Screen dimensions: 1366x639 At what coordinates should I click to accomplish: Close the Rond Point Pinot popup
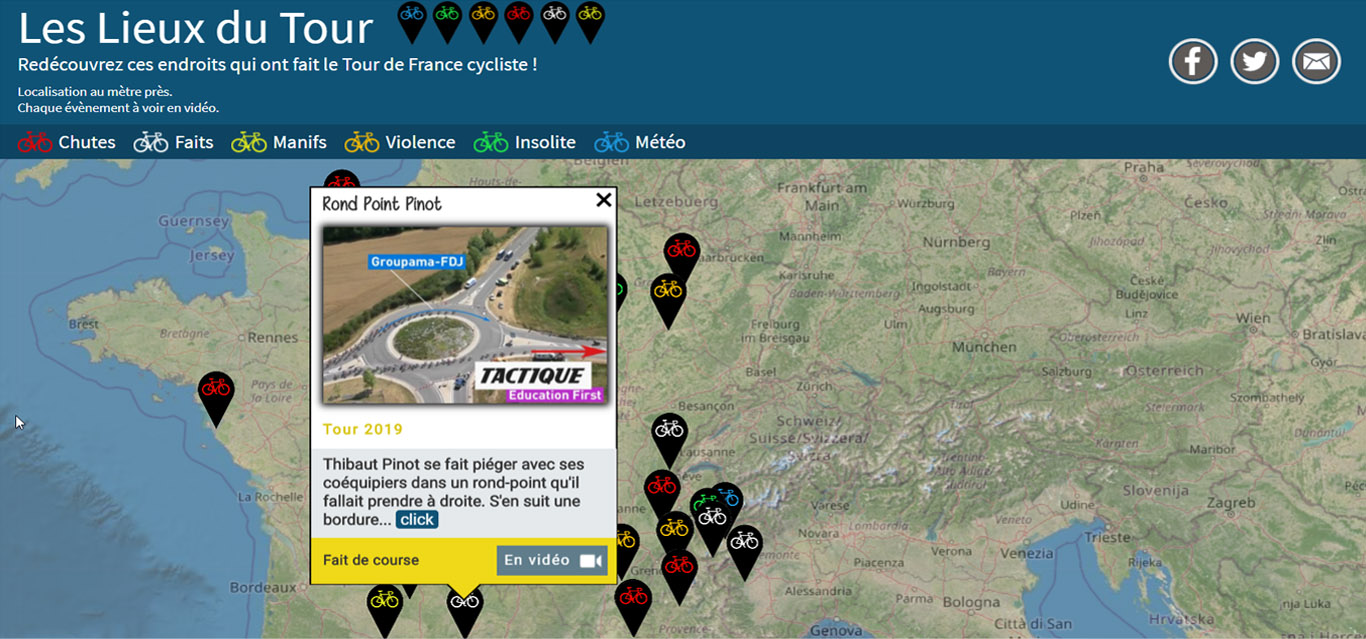603,200
